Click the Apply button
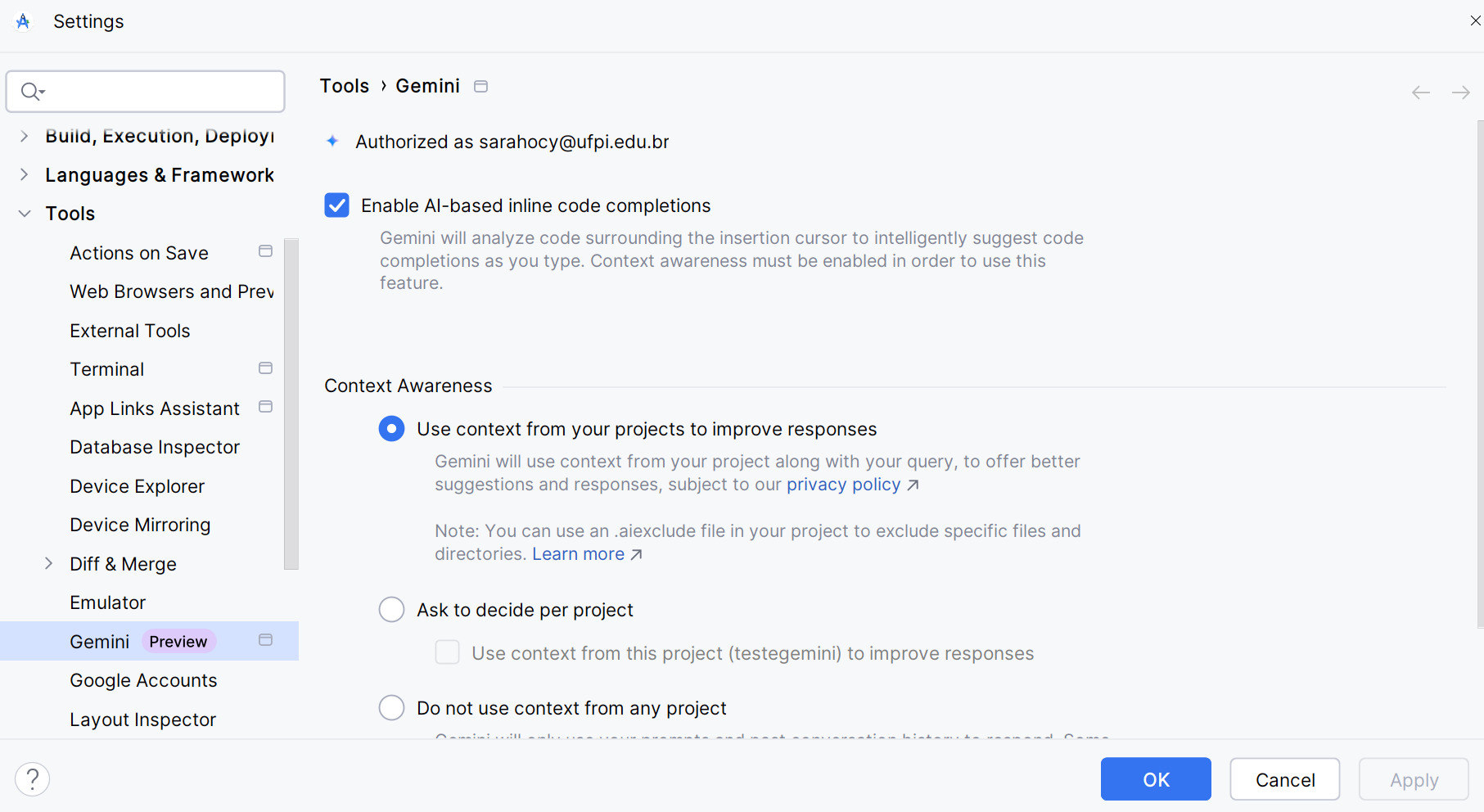Viewport: 1484px width, 812px height. coord(1414,779)
